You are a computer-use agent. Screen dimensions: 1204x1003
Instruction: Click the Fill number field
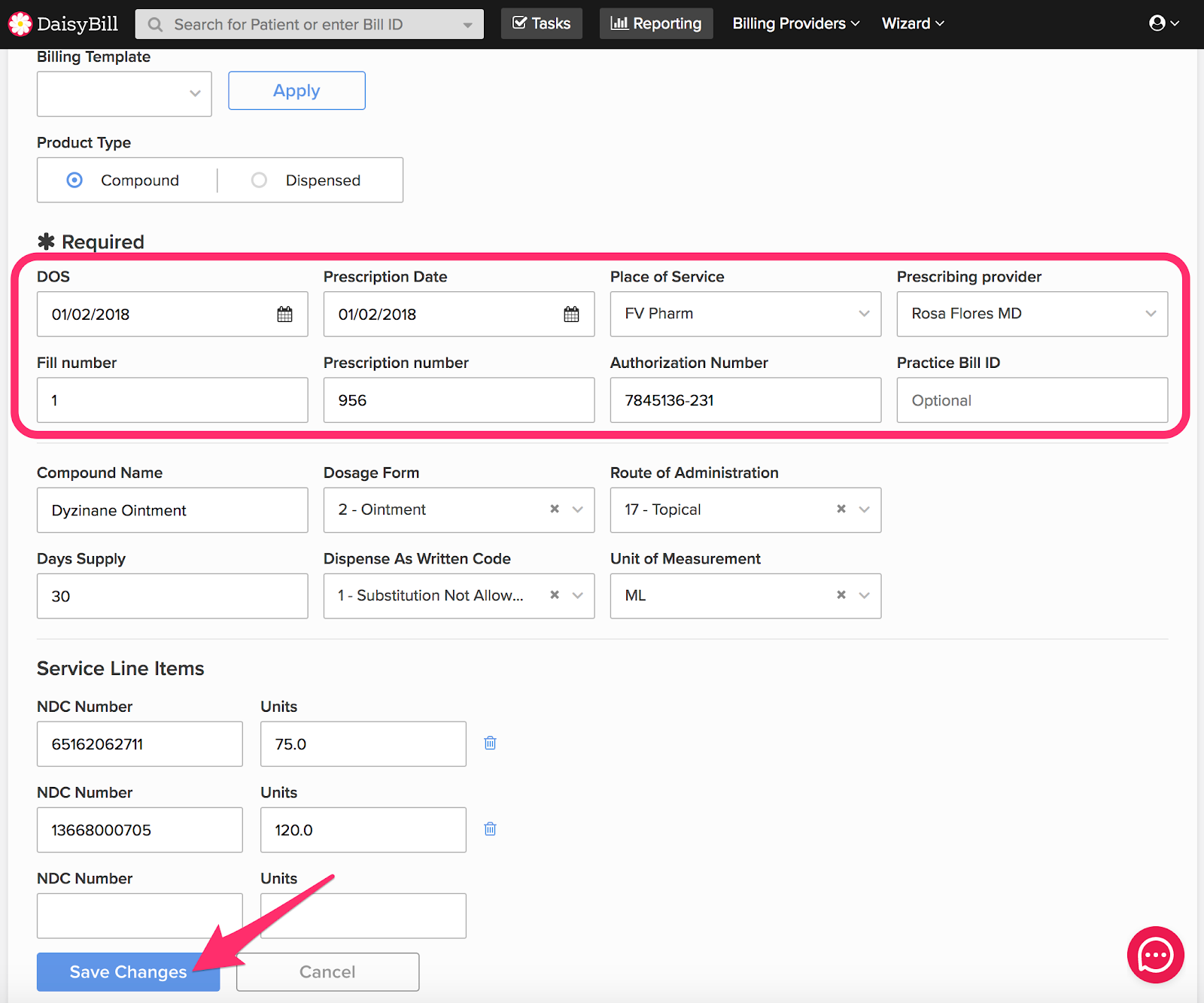coord(172,400)
